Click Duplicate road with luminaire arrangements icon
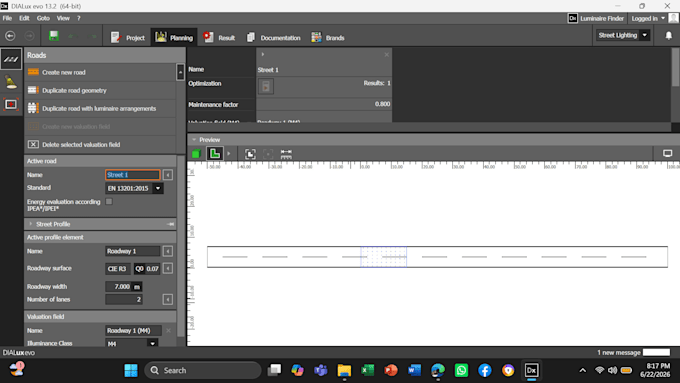This screenshot has width=680, height=383. (x=33, y=108)
